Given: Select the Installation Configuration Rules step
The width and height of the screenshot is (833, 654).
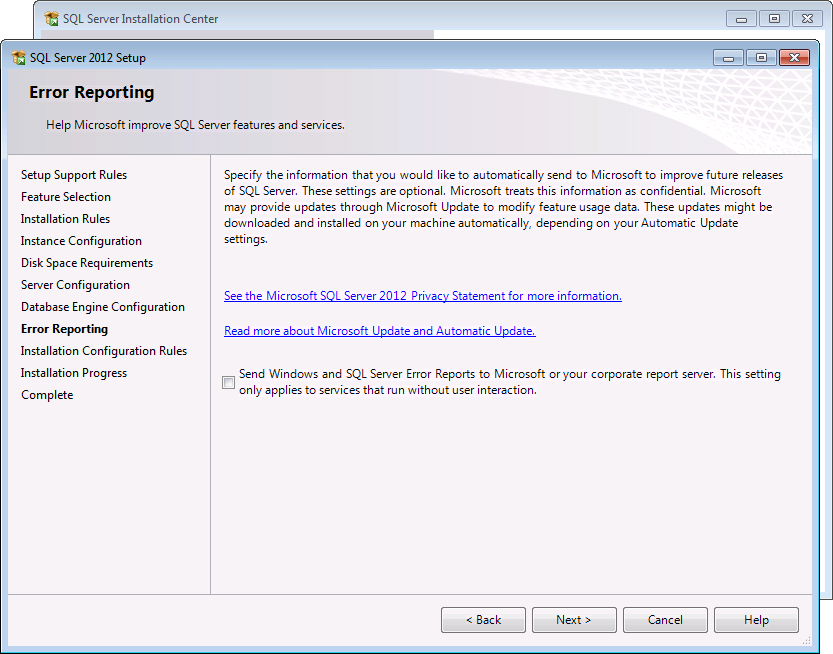Looking at the screenshot, I should pyautogui.click(x=104, y=351).
